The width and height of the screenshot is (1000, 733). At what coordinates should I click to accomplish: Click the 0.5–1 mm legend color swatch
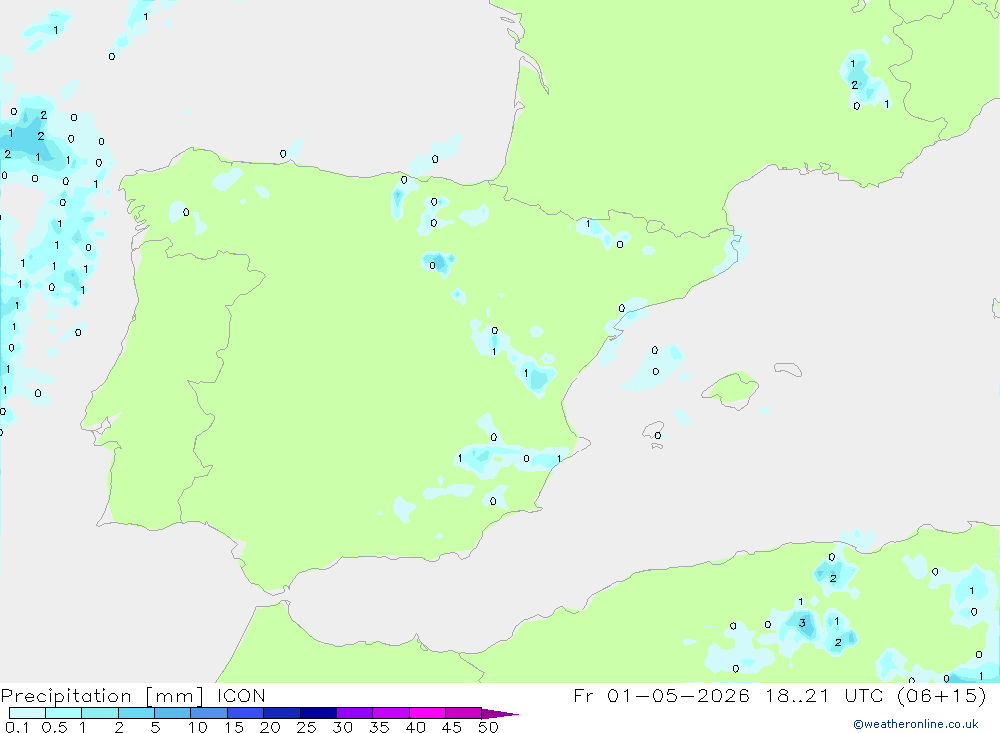tap(64, 713)
